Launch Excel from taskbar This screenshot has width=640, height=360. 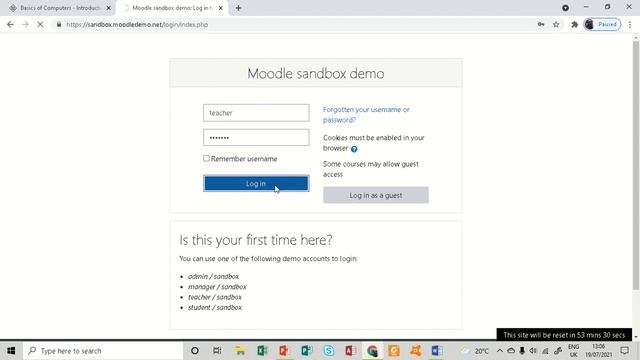262,351
